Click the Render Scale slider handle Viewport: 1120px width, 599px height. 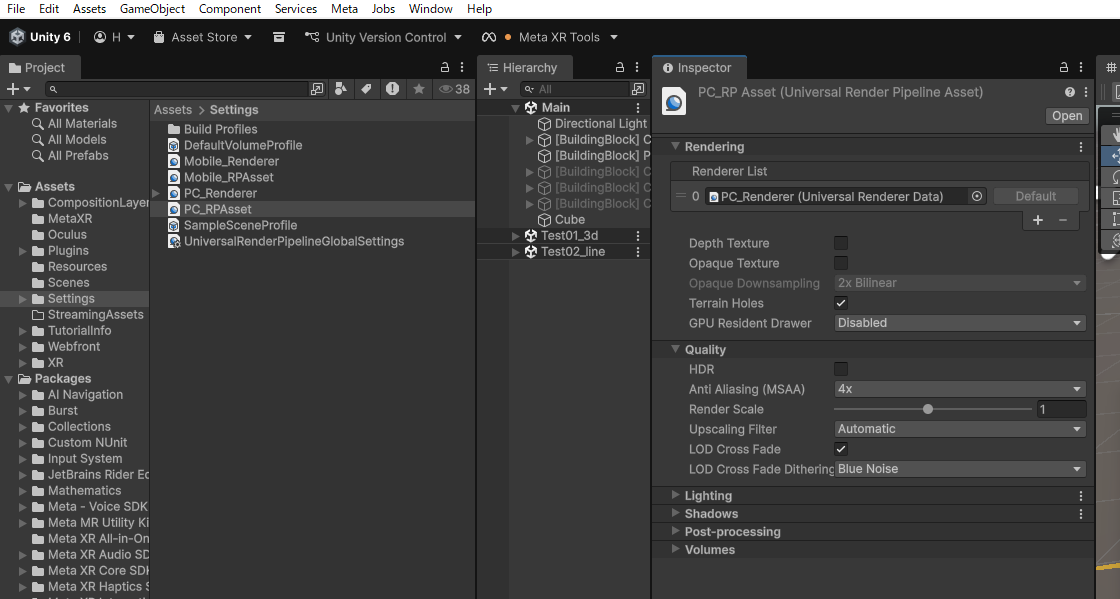point(928,409)
